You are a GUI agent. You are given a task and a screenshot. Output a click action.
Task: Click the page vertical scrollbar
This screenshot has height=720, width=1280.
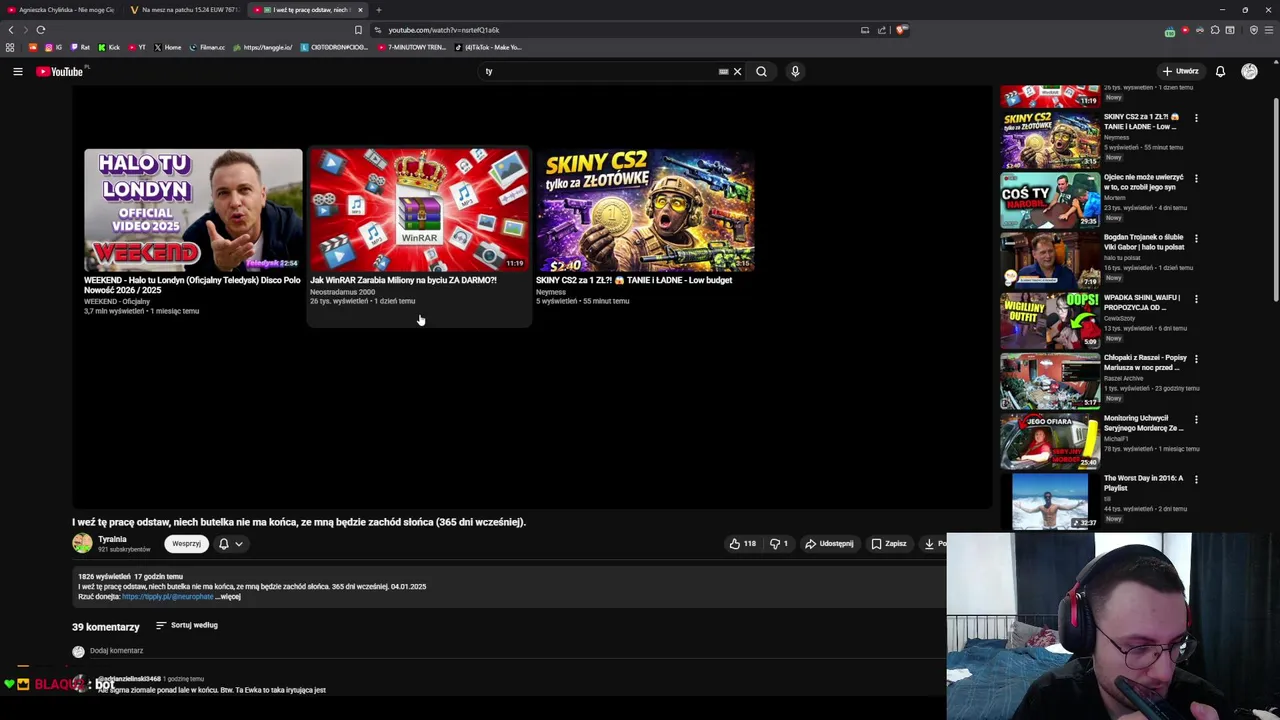tap(1275, 200)
